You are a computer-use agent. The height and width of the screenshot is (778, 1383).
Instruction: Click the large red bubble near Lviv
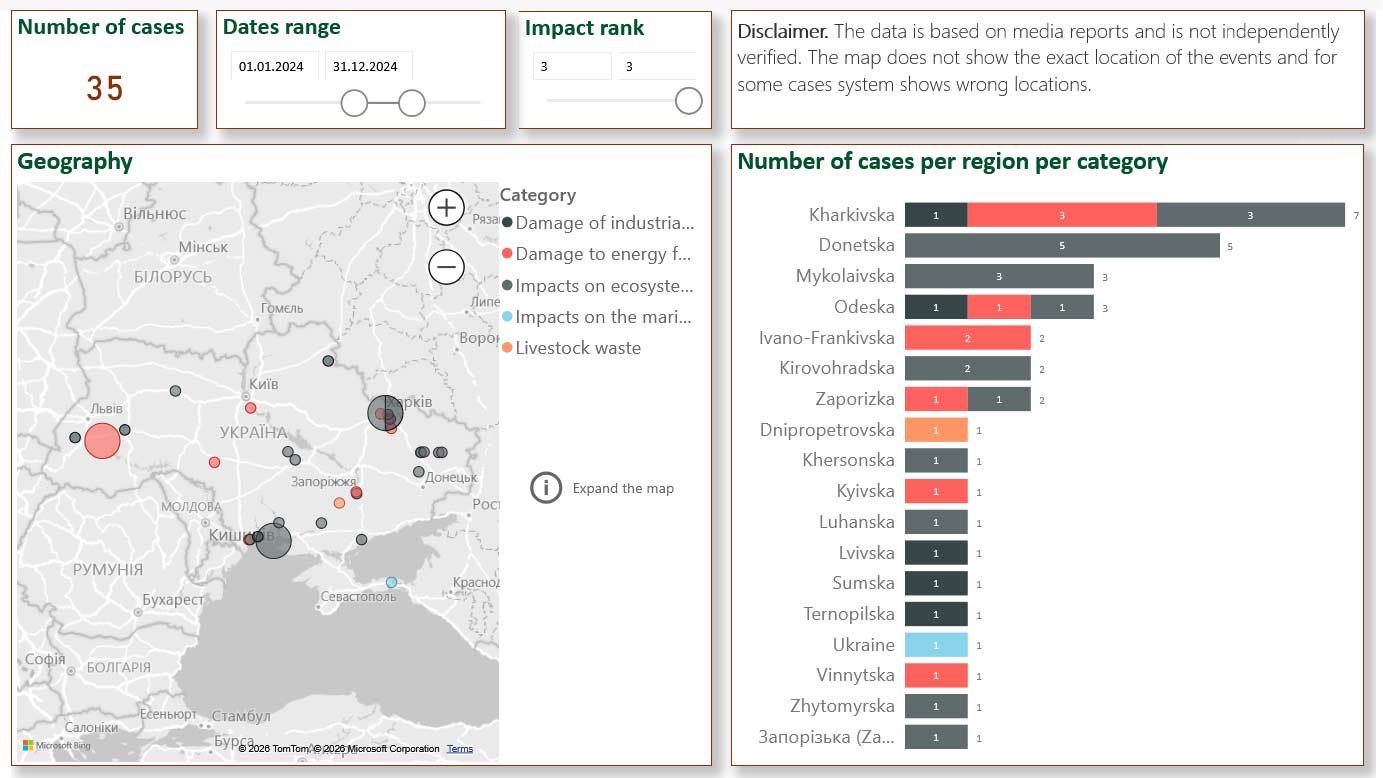pyautogui.click(x=101, y=441)
